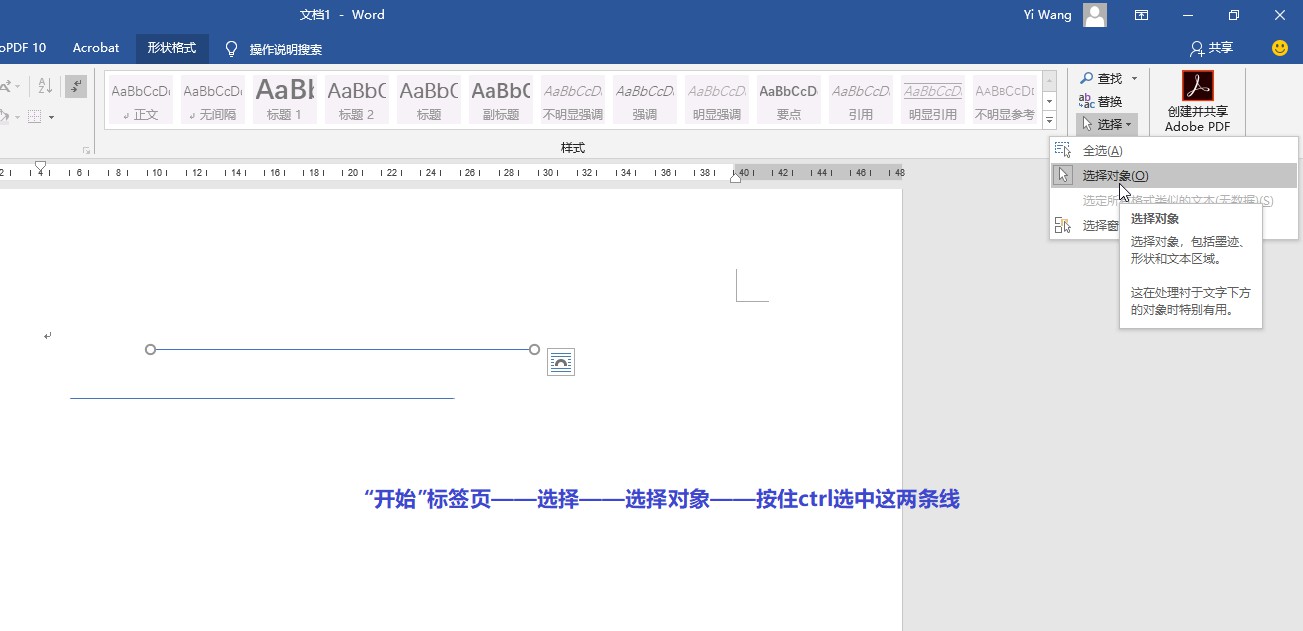Apply the 标题 1 style

284,98
